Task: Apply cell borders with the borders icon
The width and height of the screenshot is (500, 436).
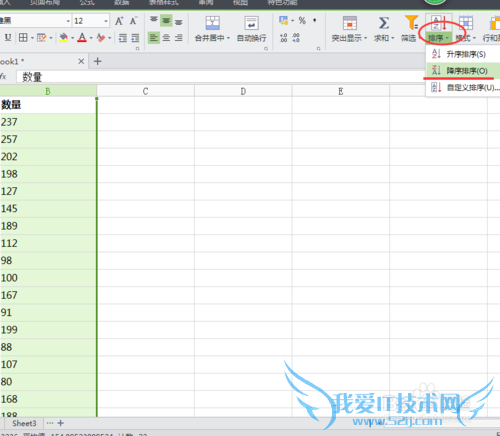Action: pyautogui.click(x=23, y=38)
